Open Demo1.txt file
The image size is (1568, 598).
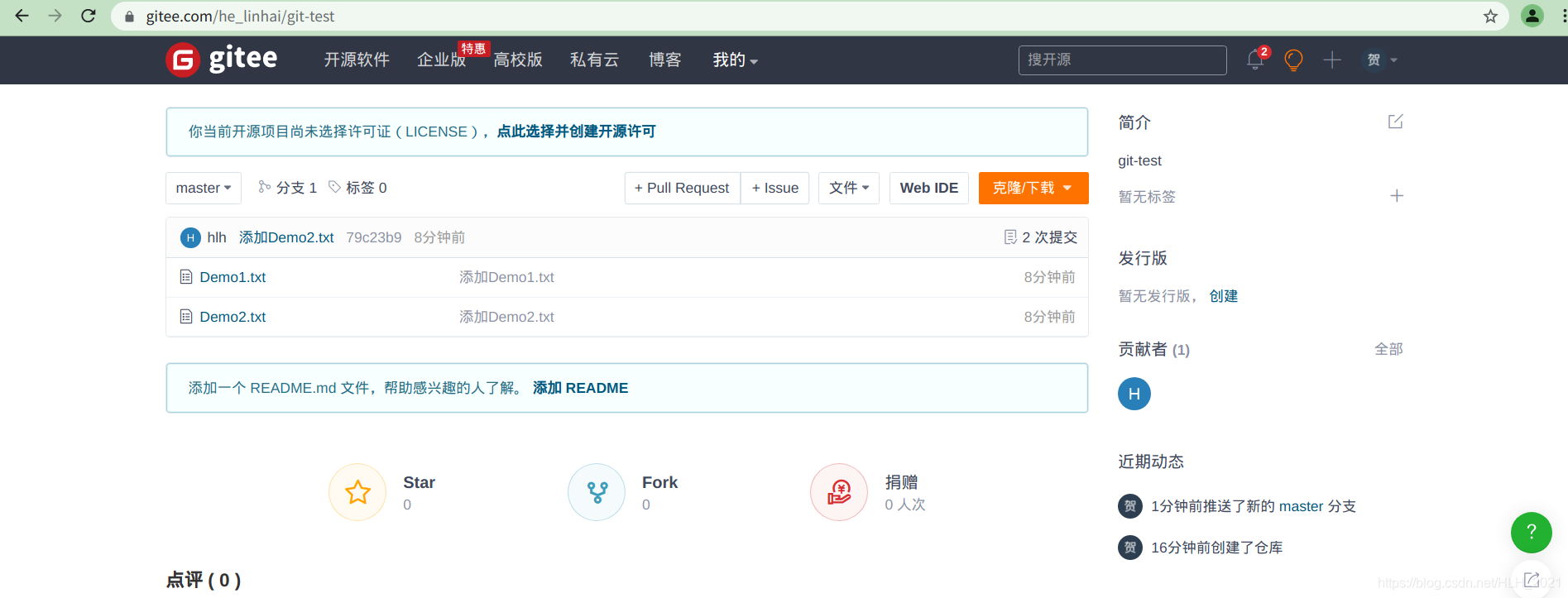tap(233, 277)
